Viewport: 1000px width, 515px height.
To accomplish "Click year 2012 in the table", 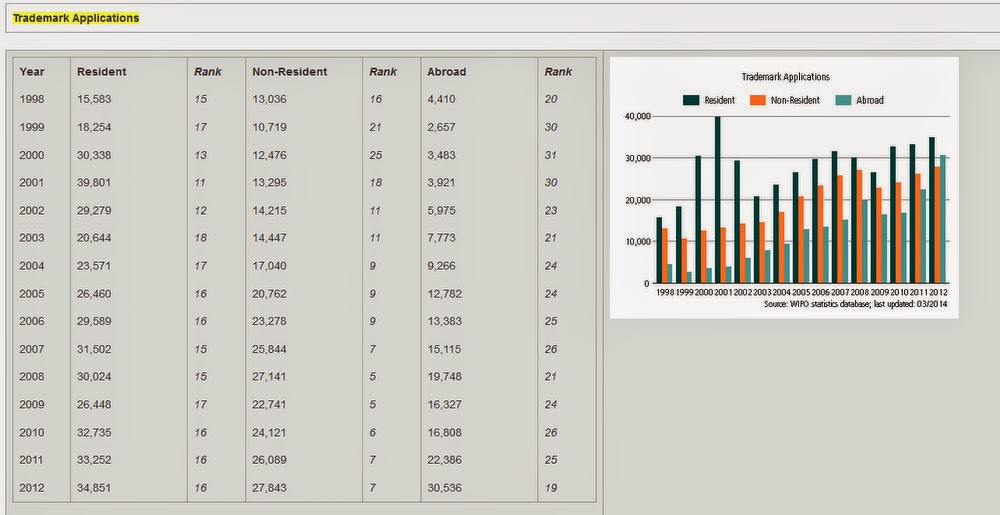I will click(32, 488).
